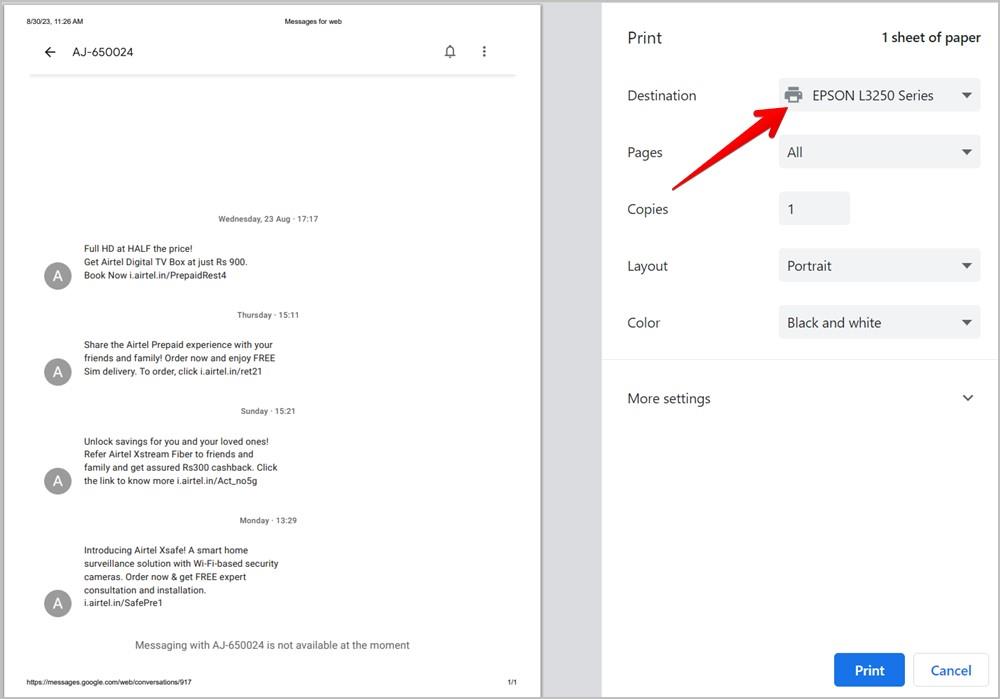Viewport: 1000px width, 699px height.
Task: Open the three-dot menu in preview
Action: click(x=484, y=52)
